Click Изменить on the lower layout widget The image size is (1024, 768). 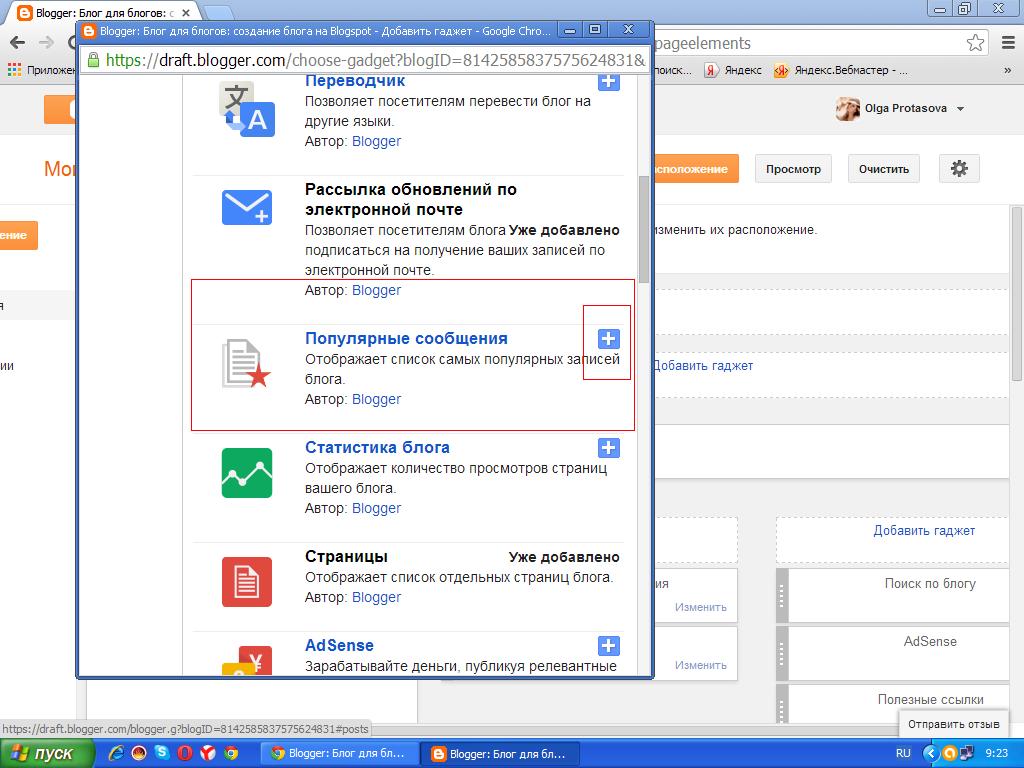click(x=701, y=665)
